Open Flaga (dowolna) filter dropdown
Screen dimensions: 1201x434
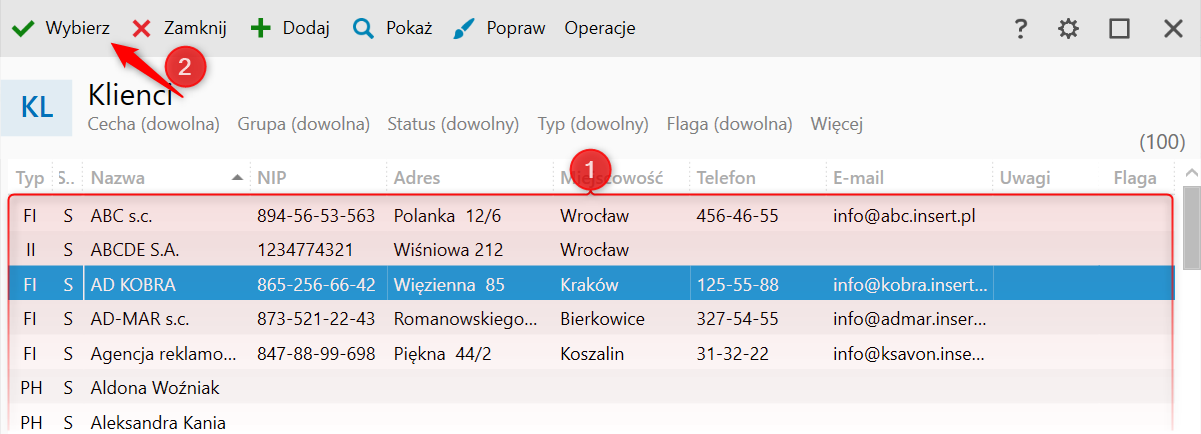click(x=729, y=125)
